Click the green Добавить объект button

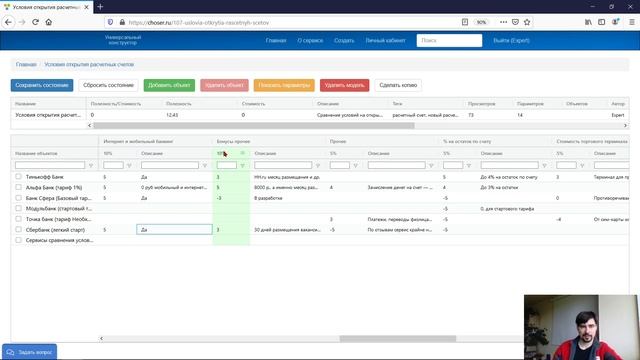(169, 85)
